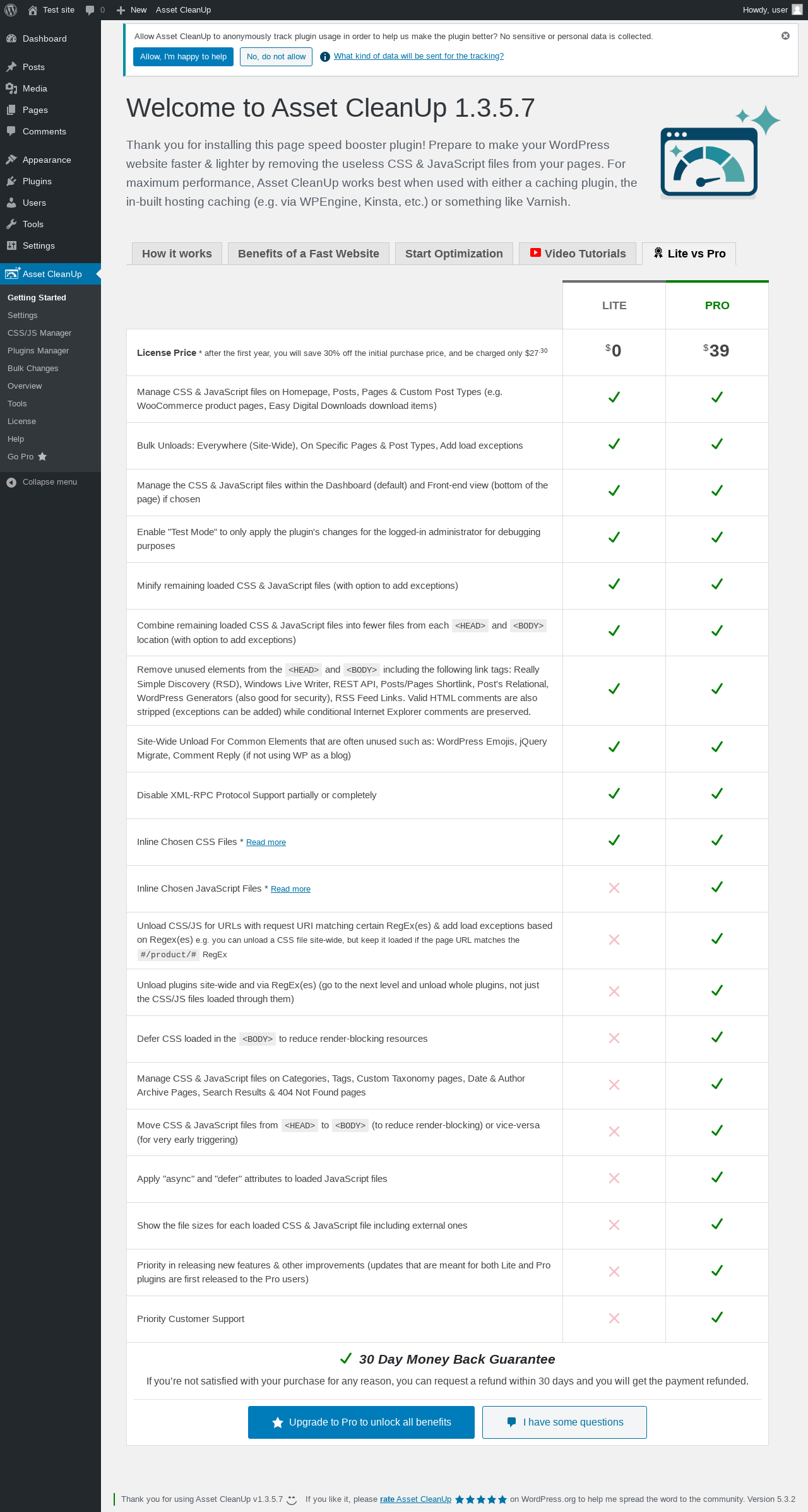Click Asset CleanUp in the top admin bar

click(183, 10)
